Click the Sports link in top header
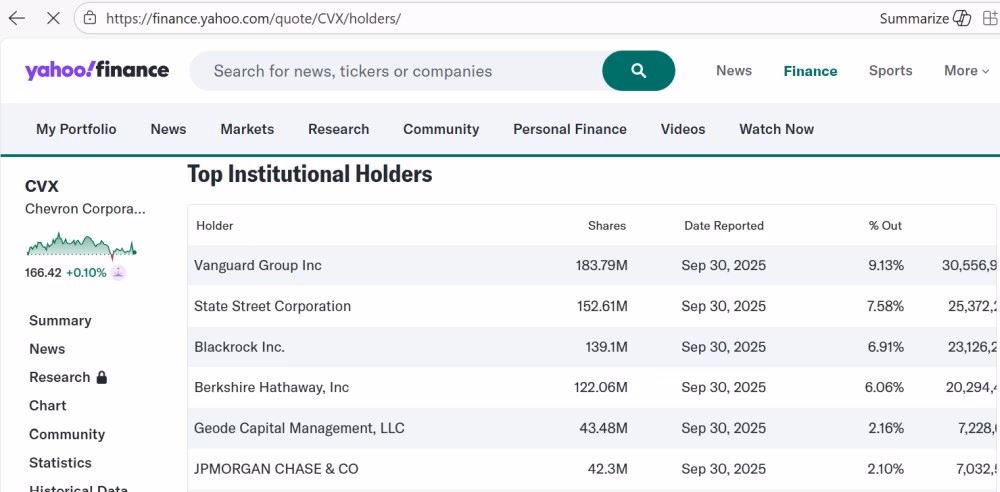This screenshot has width=1000, height=492. pyautogui.click(x=890, y=71)
